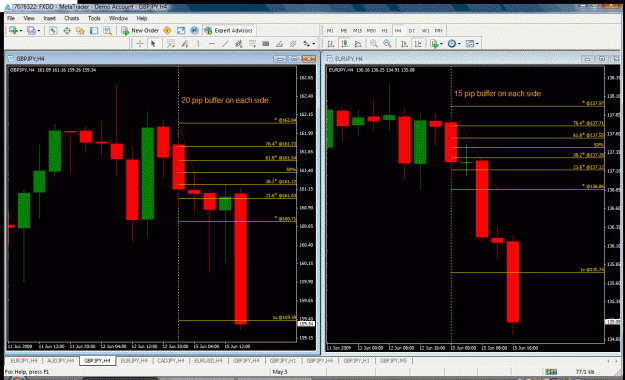
Task: Click the Expert Advisors button
Action: click(x=228, y=31)
